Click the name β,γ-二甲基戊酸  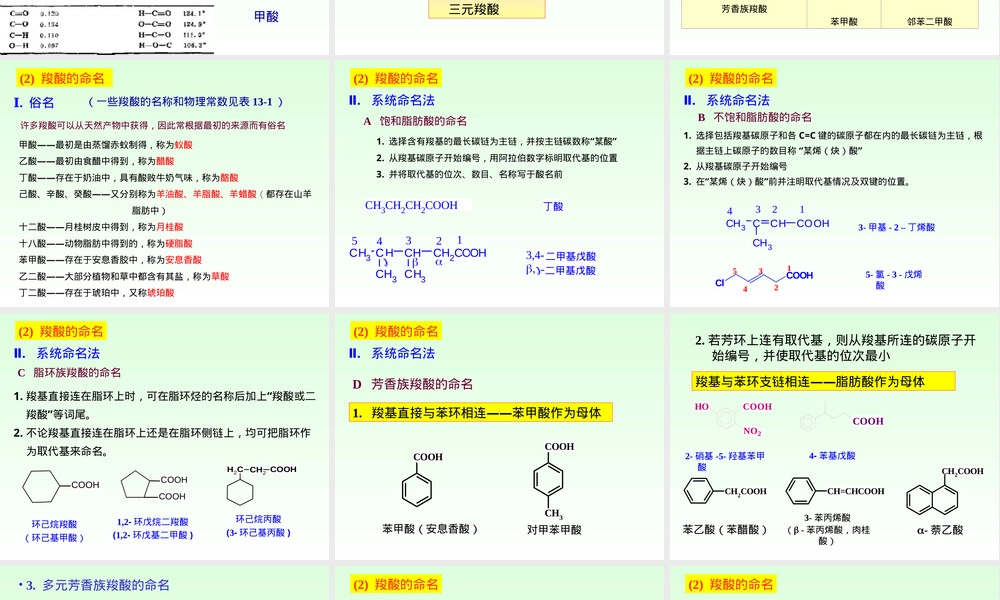561,270
